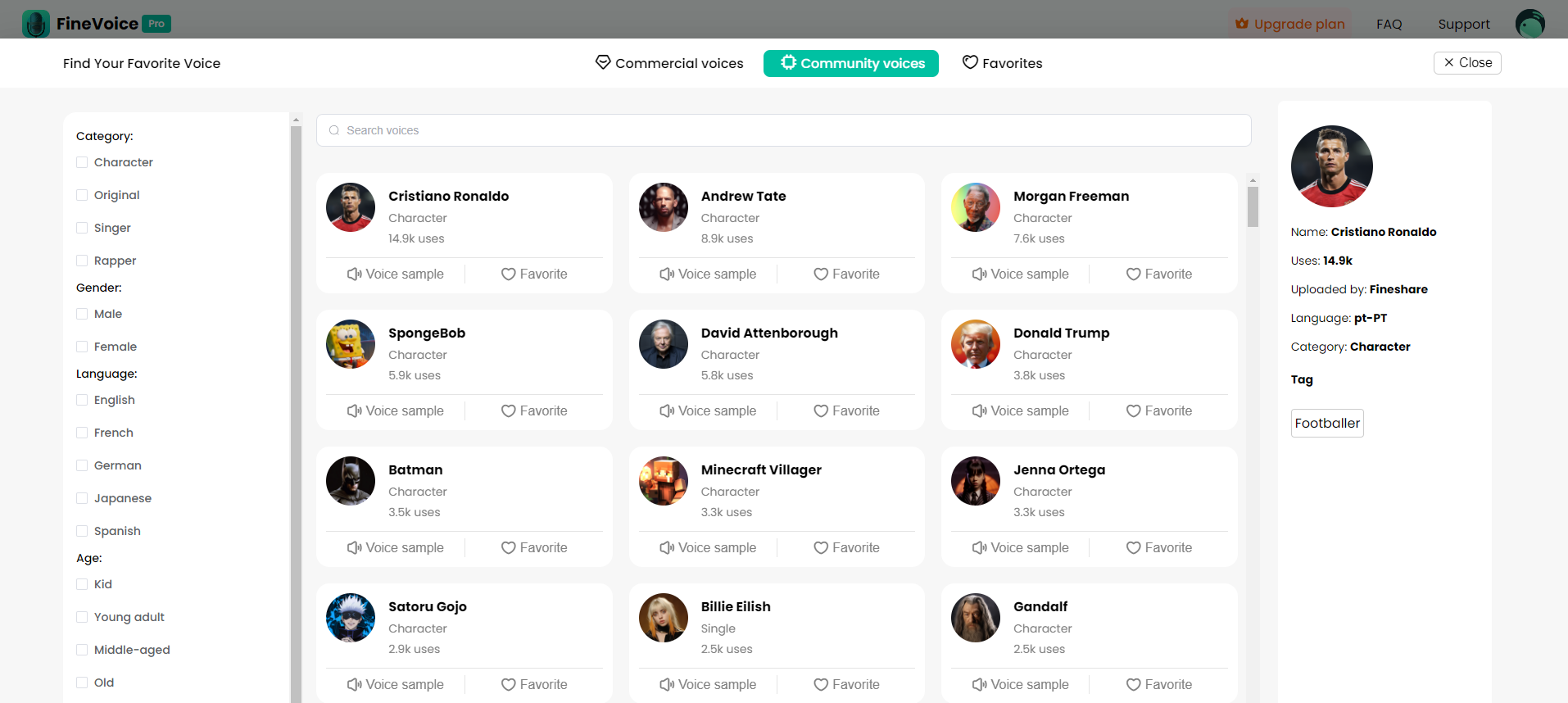Play Satoru Gojo voice sample speaker icon
Screen dimensions: 1568x703
[354, 684]
